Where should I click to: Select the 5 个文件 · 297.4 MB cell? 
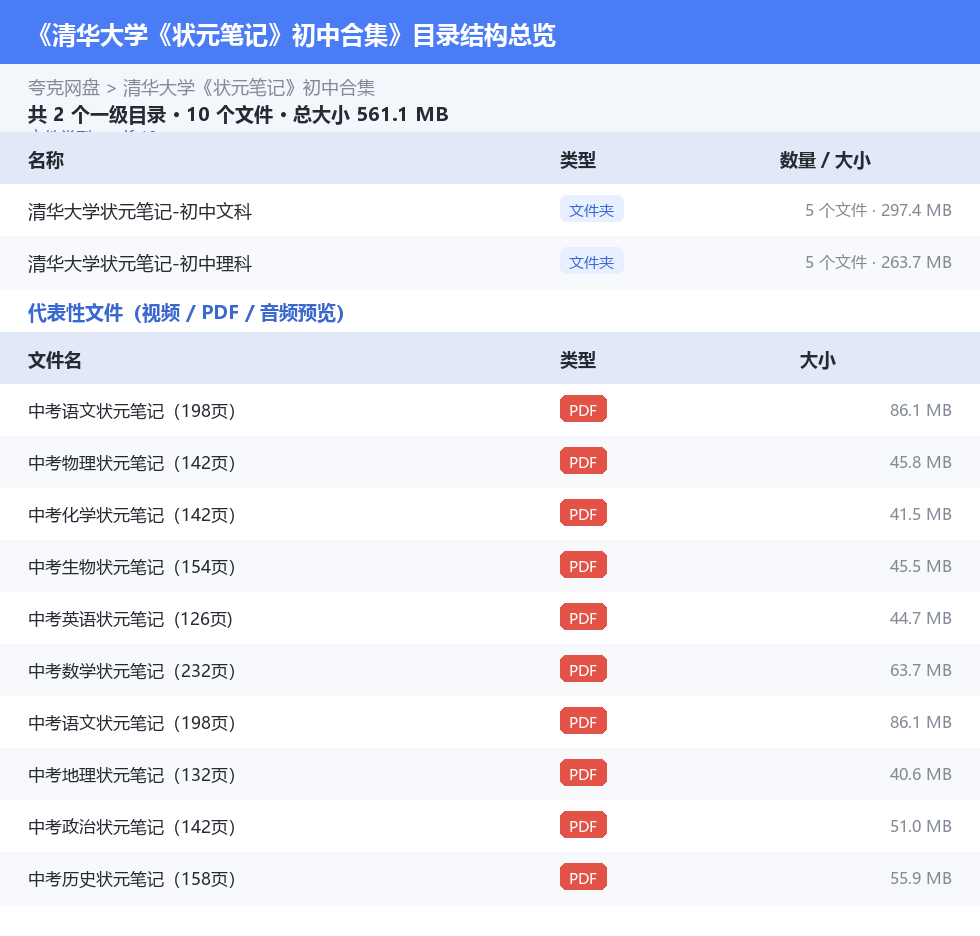(x=878, y=210)
